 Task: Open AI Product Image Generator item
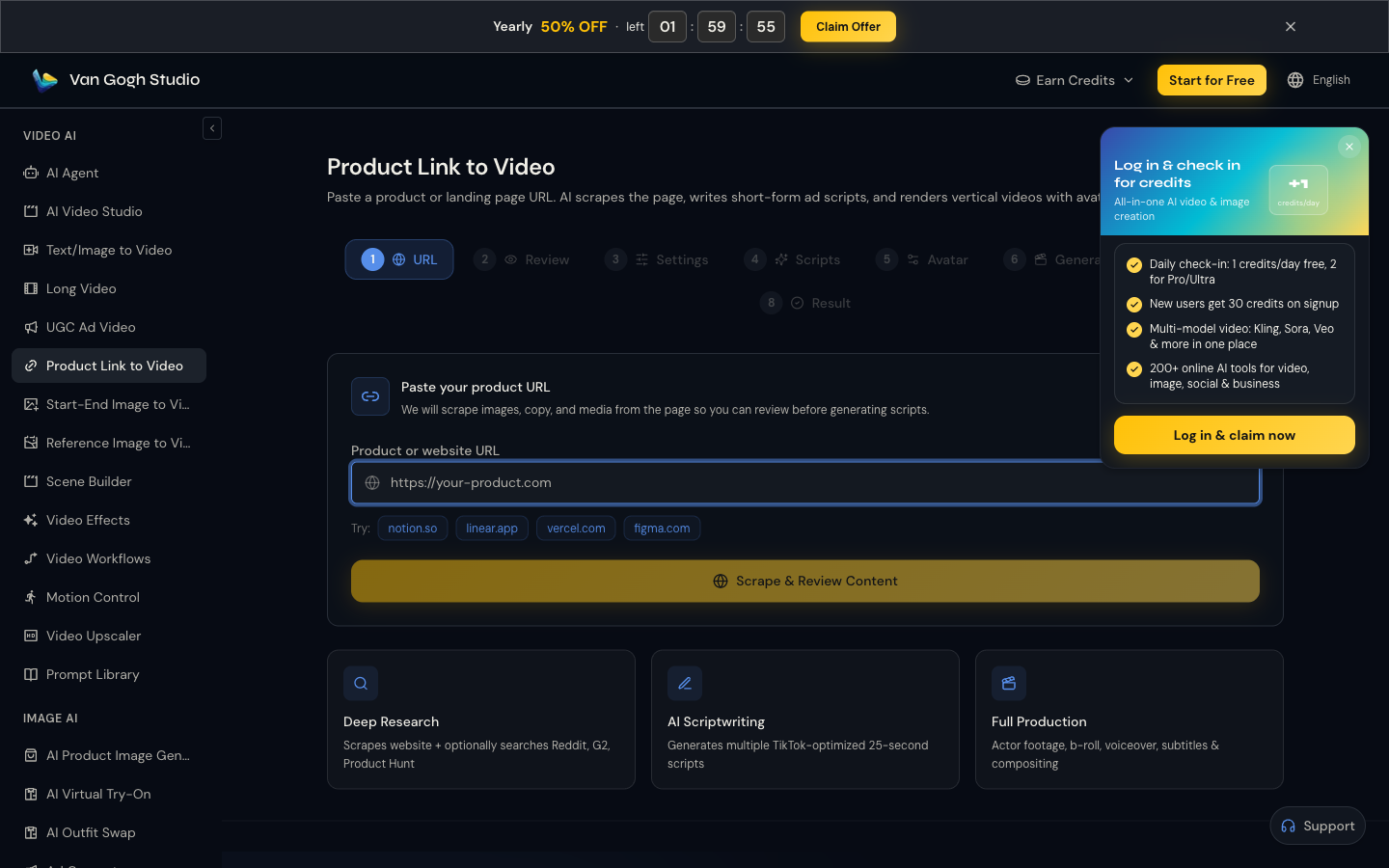[x=109, y=755]
